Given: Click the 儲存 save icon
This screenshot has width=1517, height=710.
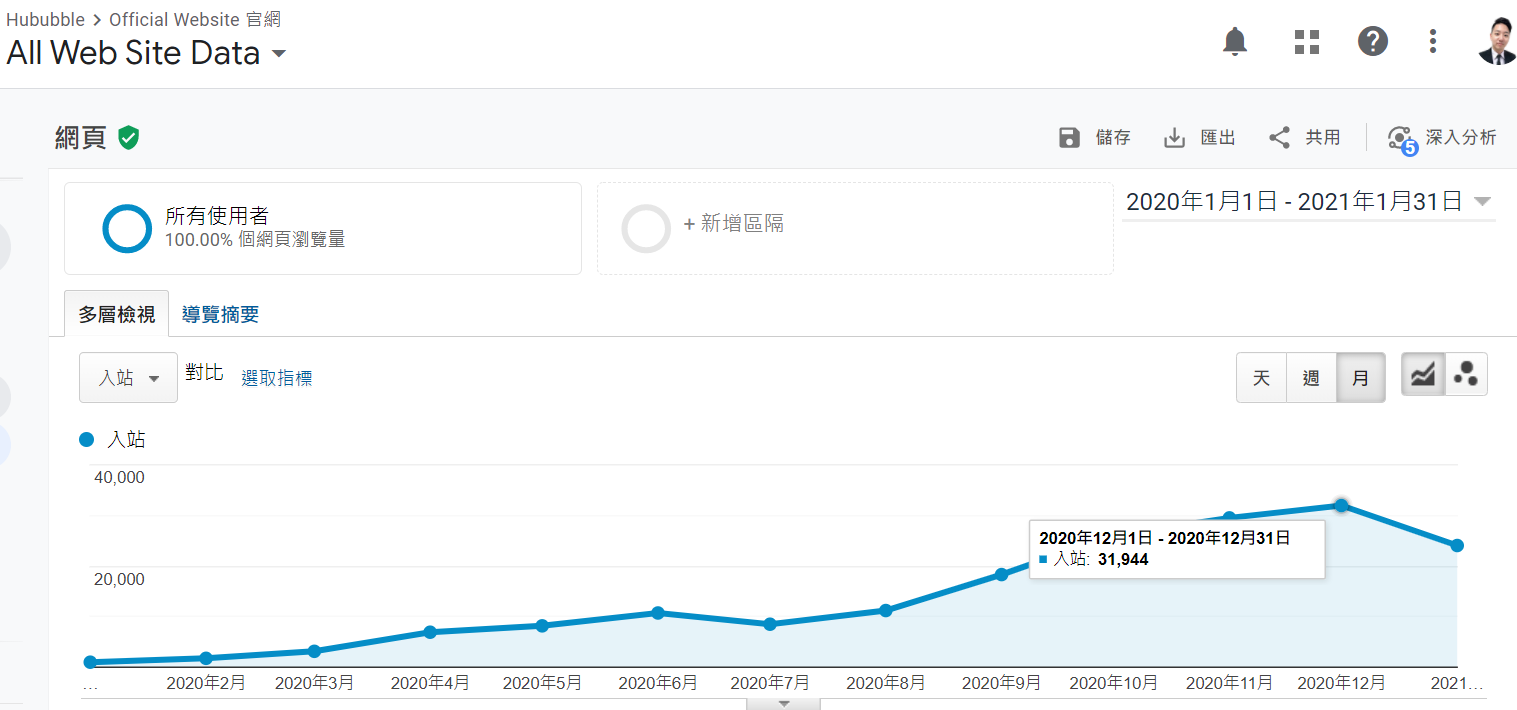Looking at the screenshot, I should click(x=1070, y=137).
